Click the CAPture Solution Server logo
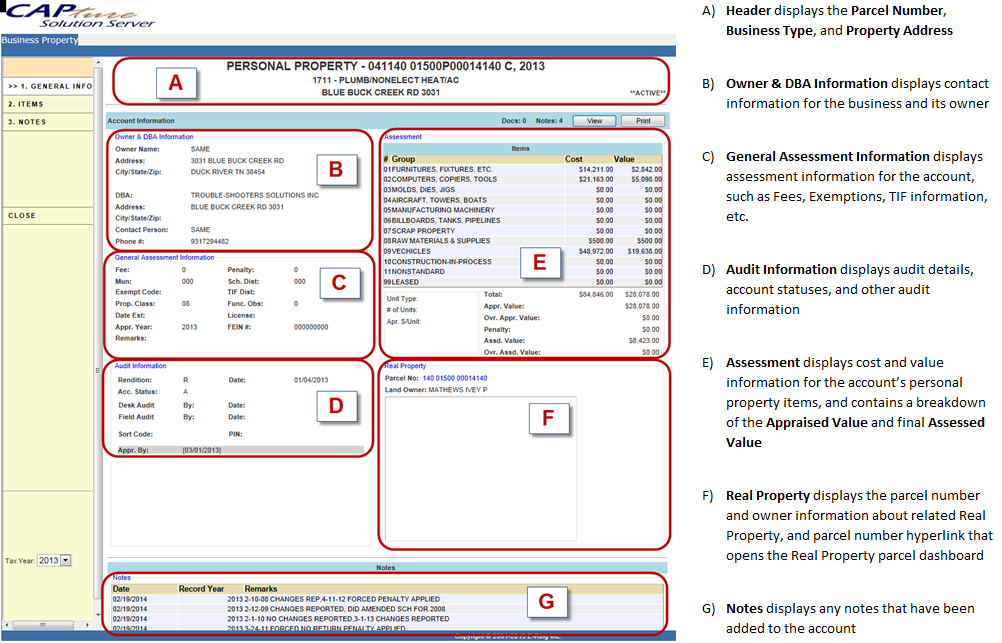Viewport: 1002px width, 643px height. pos(79,15)
